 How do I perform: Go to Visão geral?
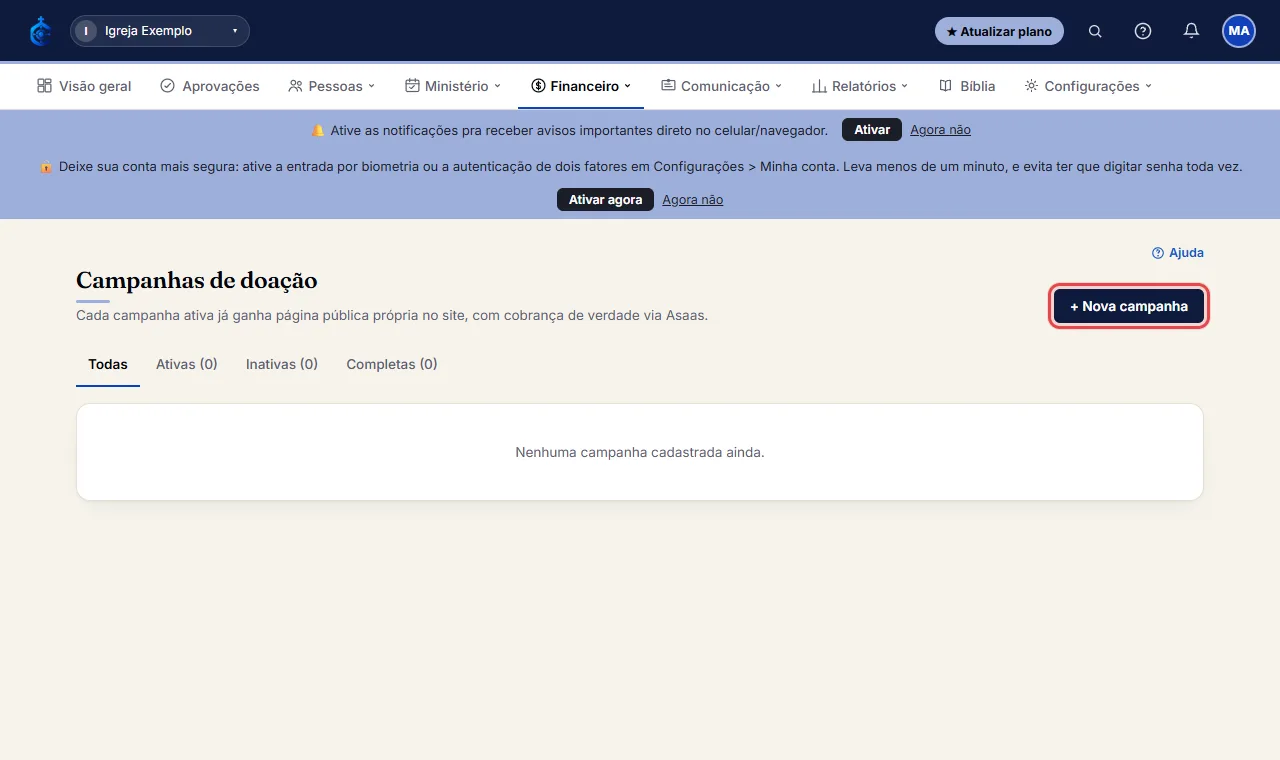coord(84,86)
